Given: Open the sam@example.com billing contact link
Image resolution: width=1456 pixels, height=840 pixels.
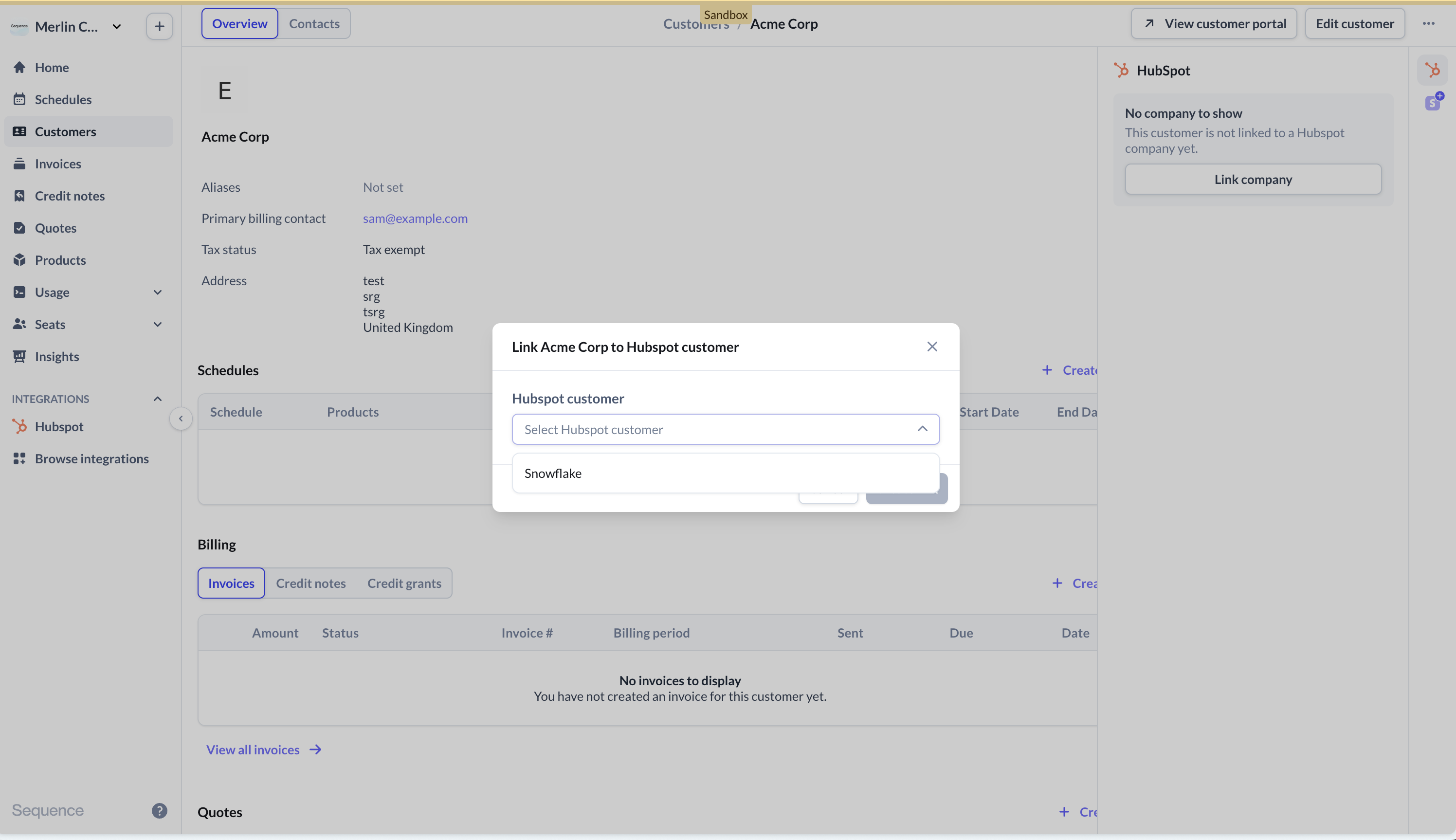Looking at the screenshot, I should [415, 219].
